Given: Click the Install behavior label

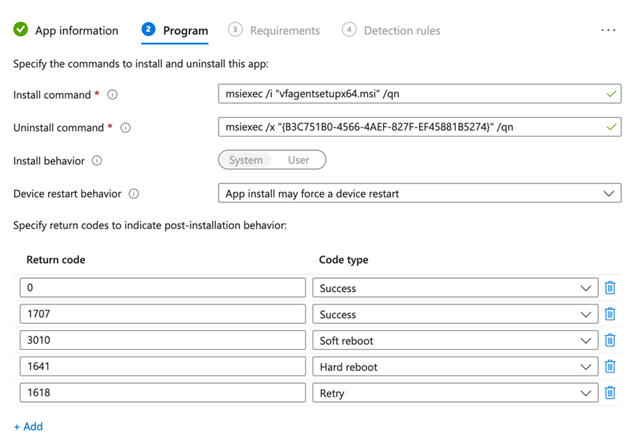Looking at the screenshot, I should point(49,161).
